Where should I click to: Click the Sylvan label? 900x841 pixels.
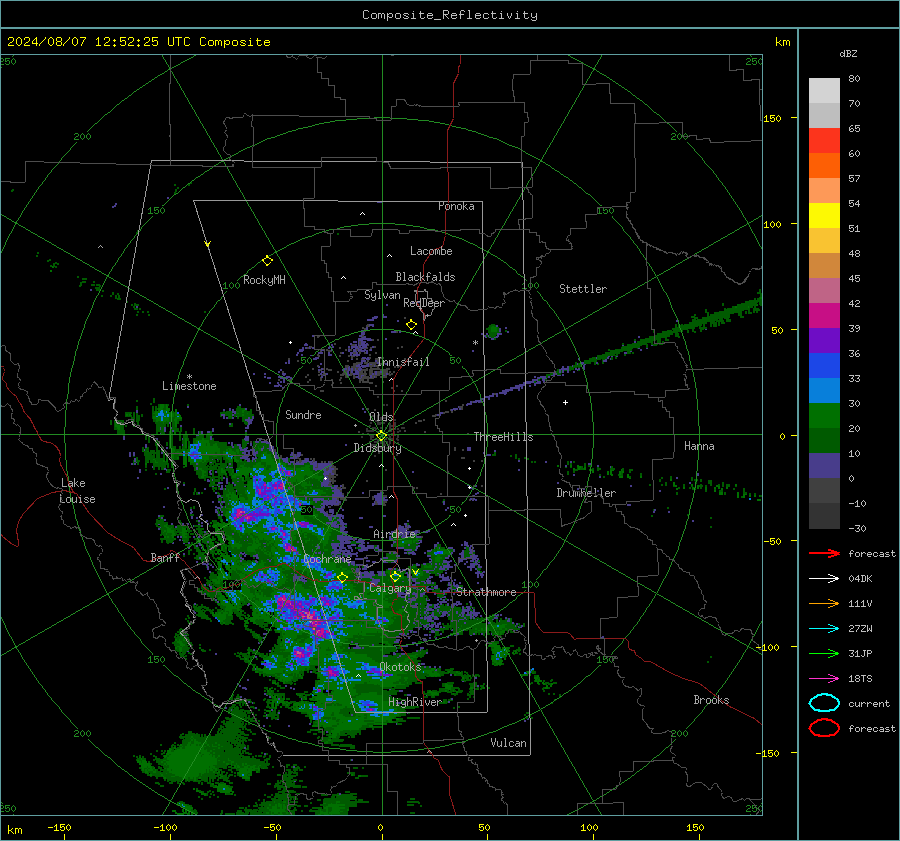382,295
